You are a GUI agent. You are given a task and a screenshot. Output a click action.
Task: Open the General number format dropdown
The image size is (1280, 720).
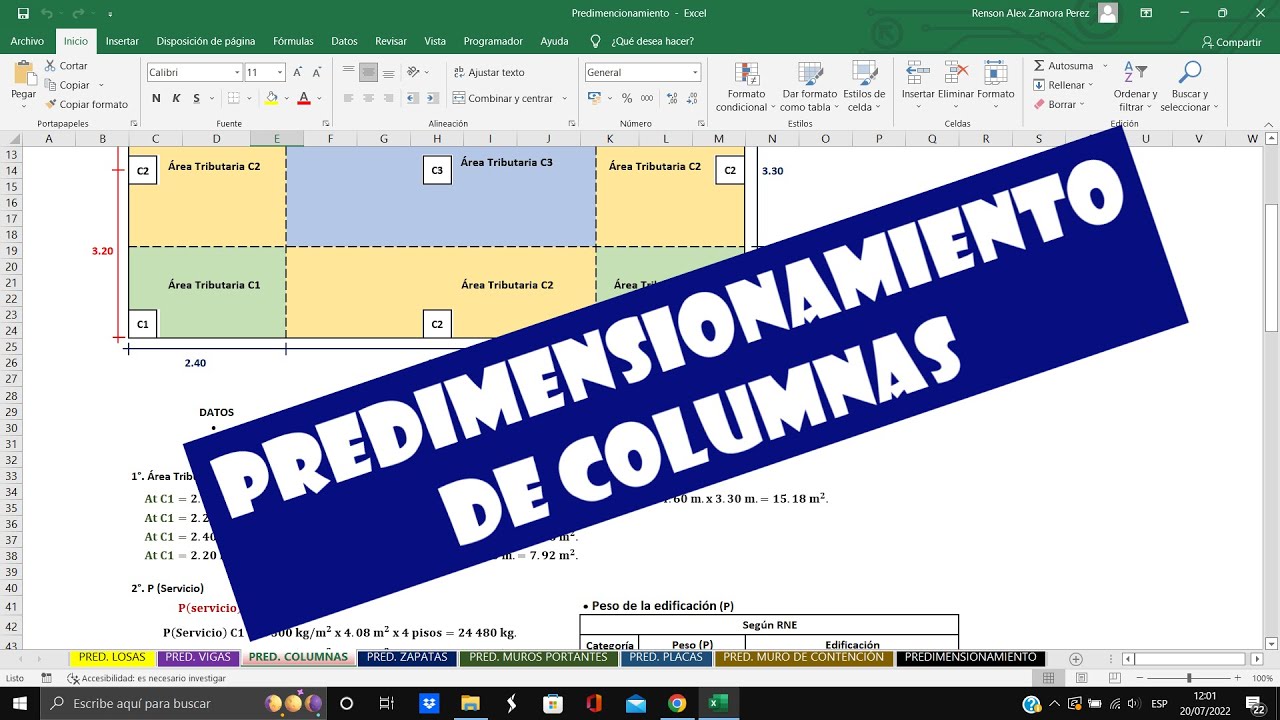pyautogui.click(x=695, y=72)
